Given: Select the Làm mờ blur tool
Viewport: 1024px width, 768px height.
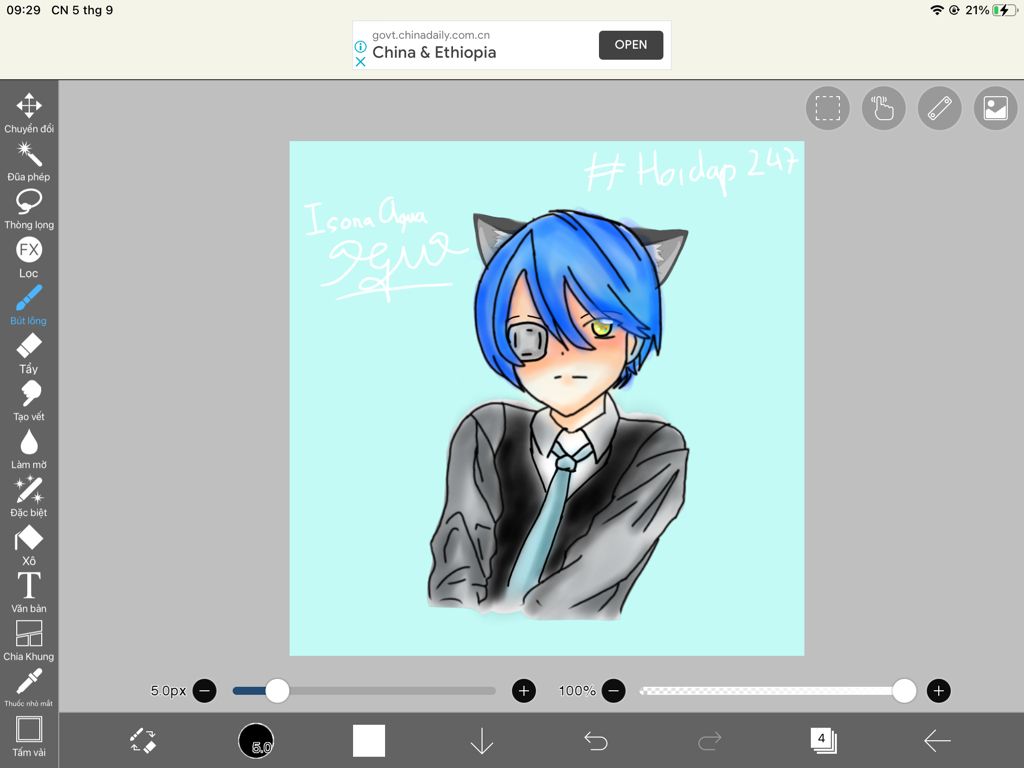Looking at the screenshot, I should 29,449.
